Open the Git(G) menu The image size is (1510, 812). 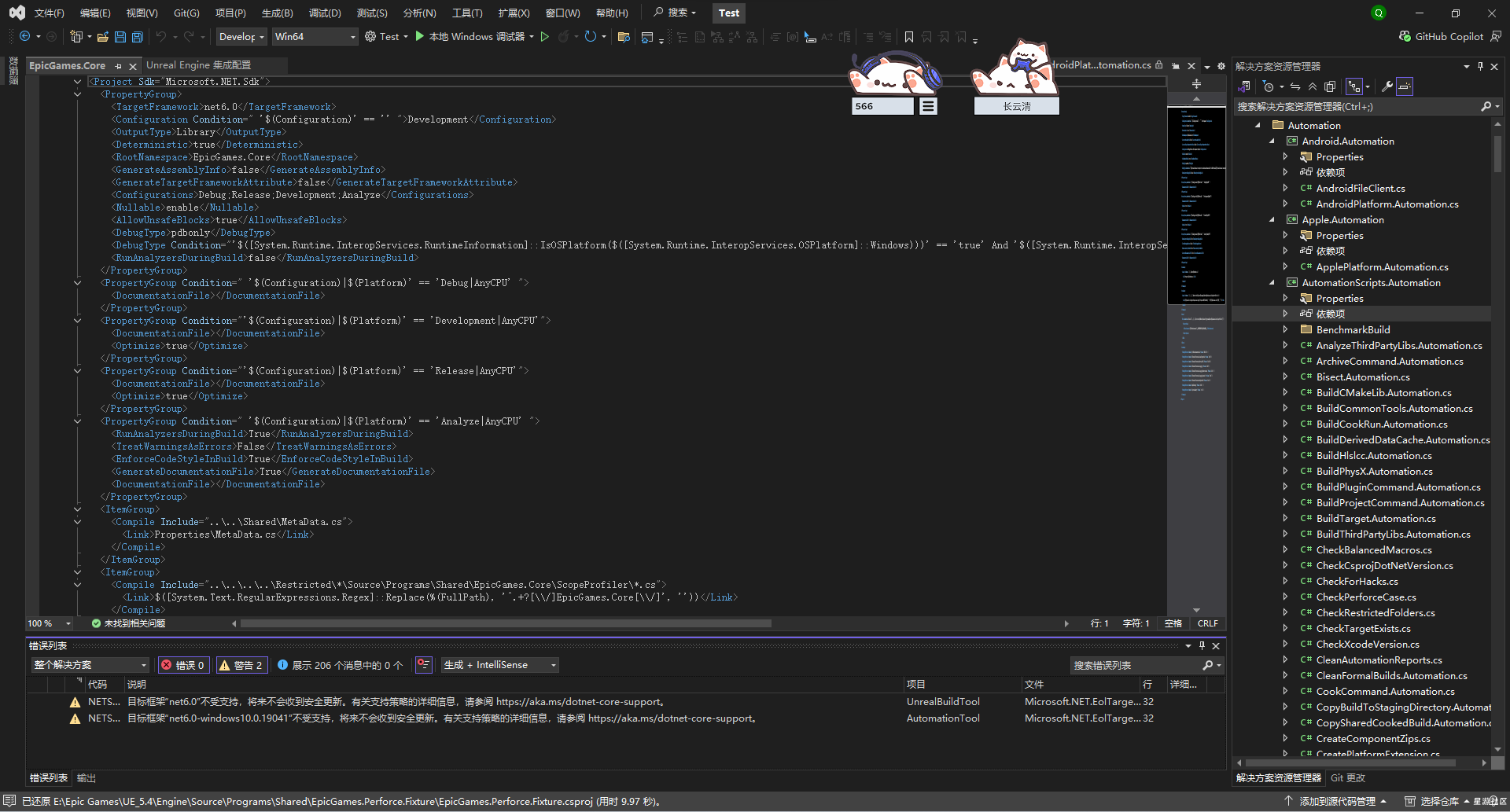(186, 13)
